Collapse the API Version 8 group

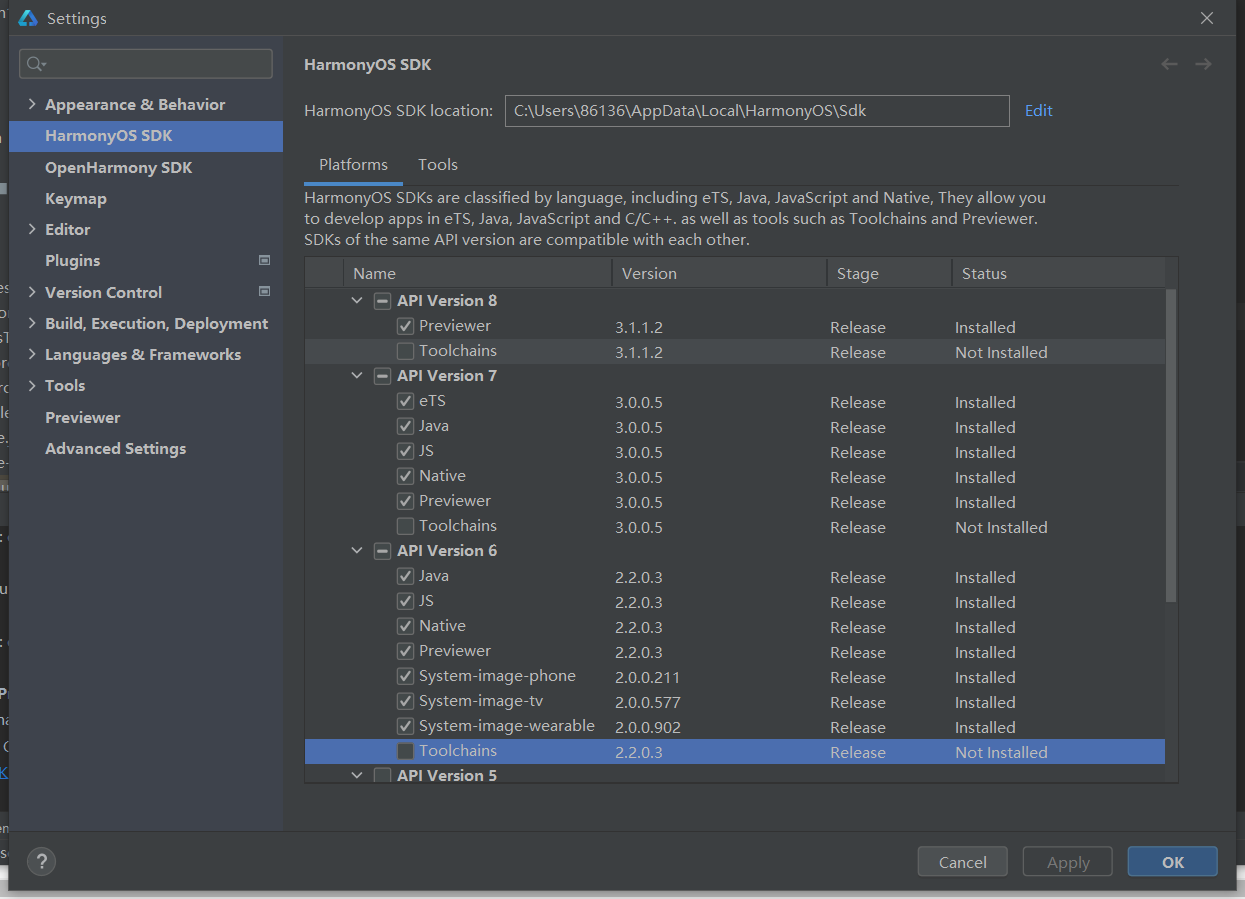(357, 301)
